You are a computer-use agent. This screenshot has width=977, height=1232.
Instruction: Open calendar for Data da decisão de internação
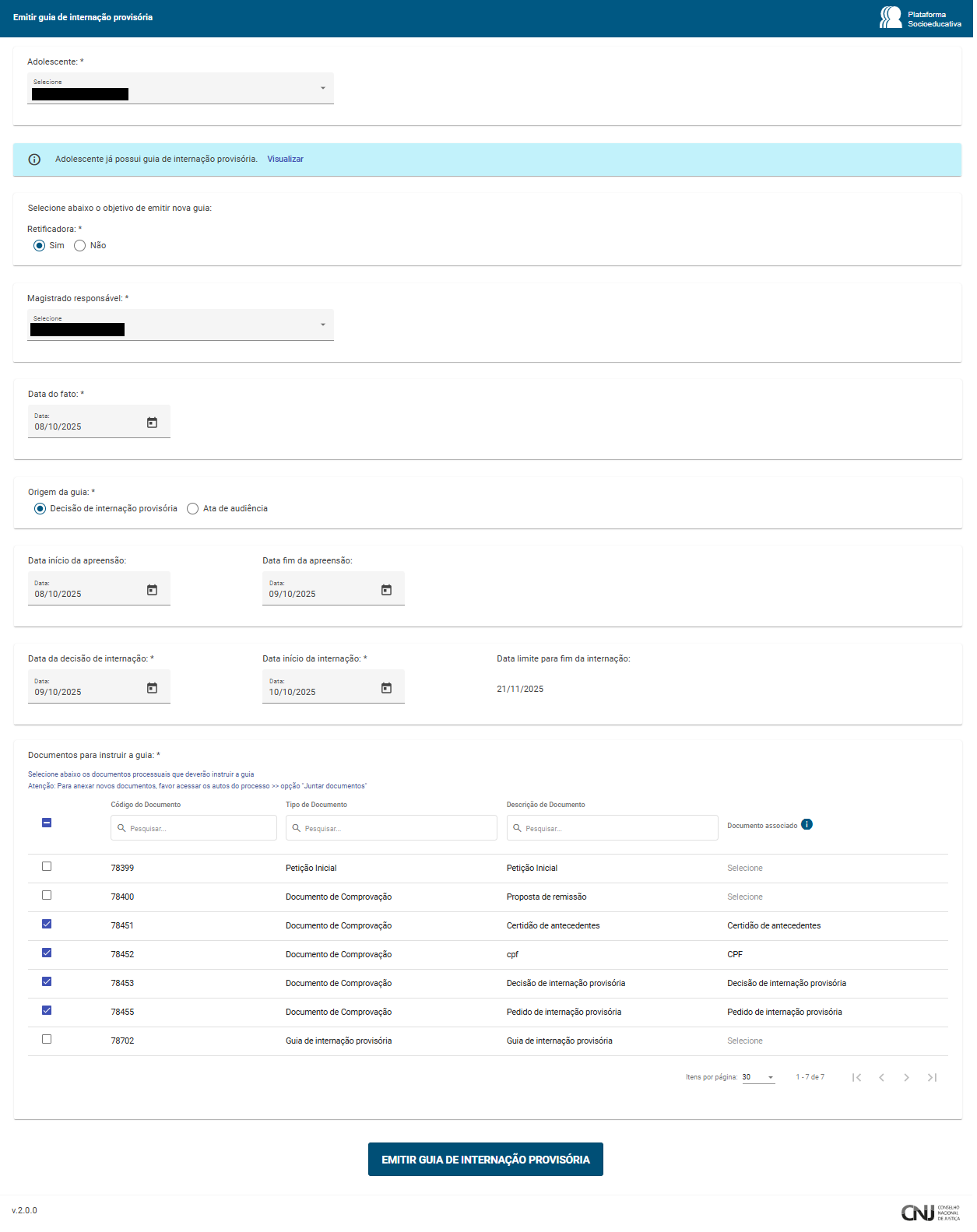point(152,688)
